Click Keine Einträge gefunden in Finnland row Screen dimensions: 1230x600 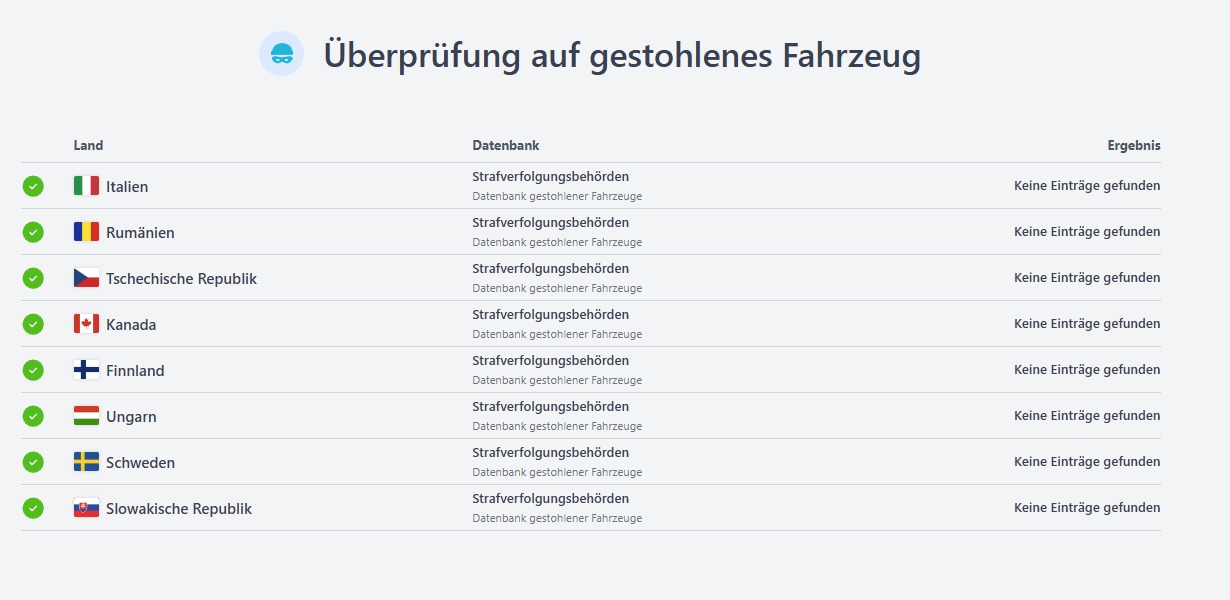click(1086, 370)
